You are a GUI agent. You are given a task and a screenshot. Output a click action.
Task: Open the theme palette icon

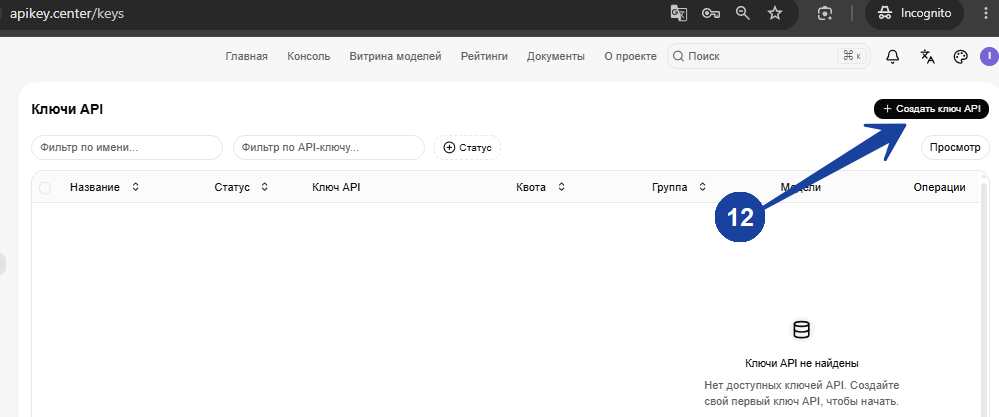coord(960,57)
